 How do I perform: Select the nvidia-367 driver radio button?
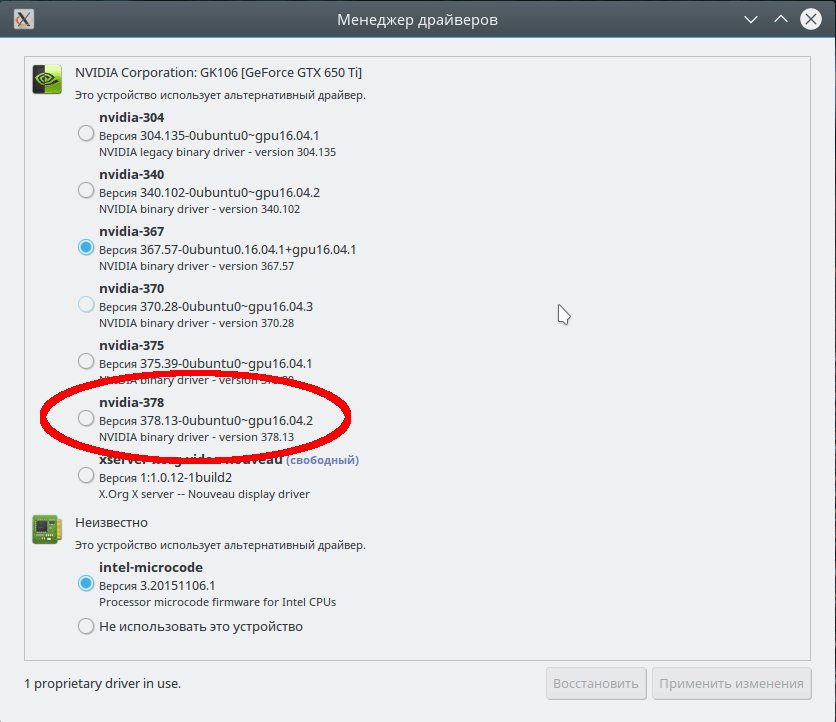coord(86,247)
